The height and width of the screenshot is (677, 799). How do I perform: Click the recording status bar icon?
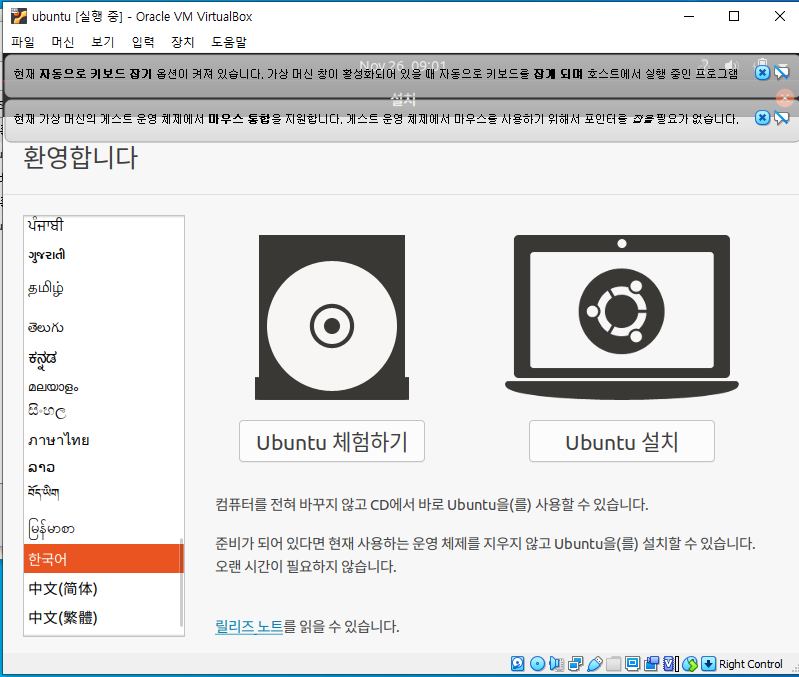(651, 663)
